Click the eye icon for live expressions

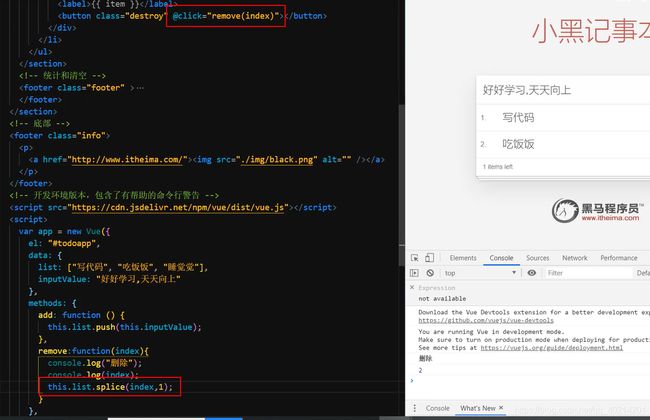click(x=532, y=273)
